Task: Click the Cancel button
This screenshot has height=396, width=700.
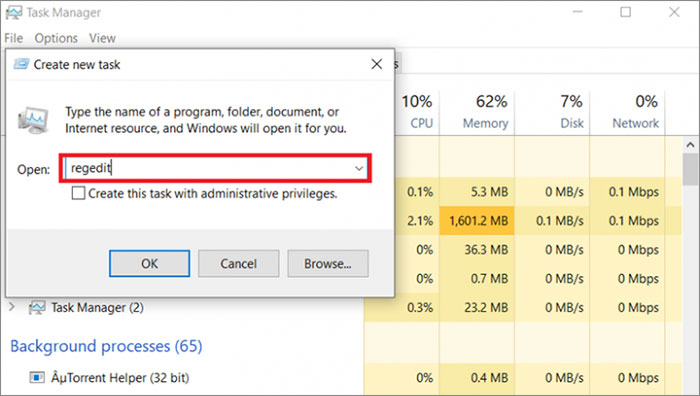Action: [238, 263]
